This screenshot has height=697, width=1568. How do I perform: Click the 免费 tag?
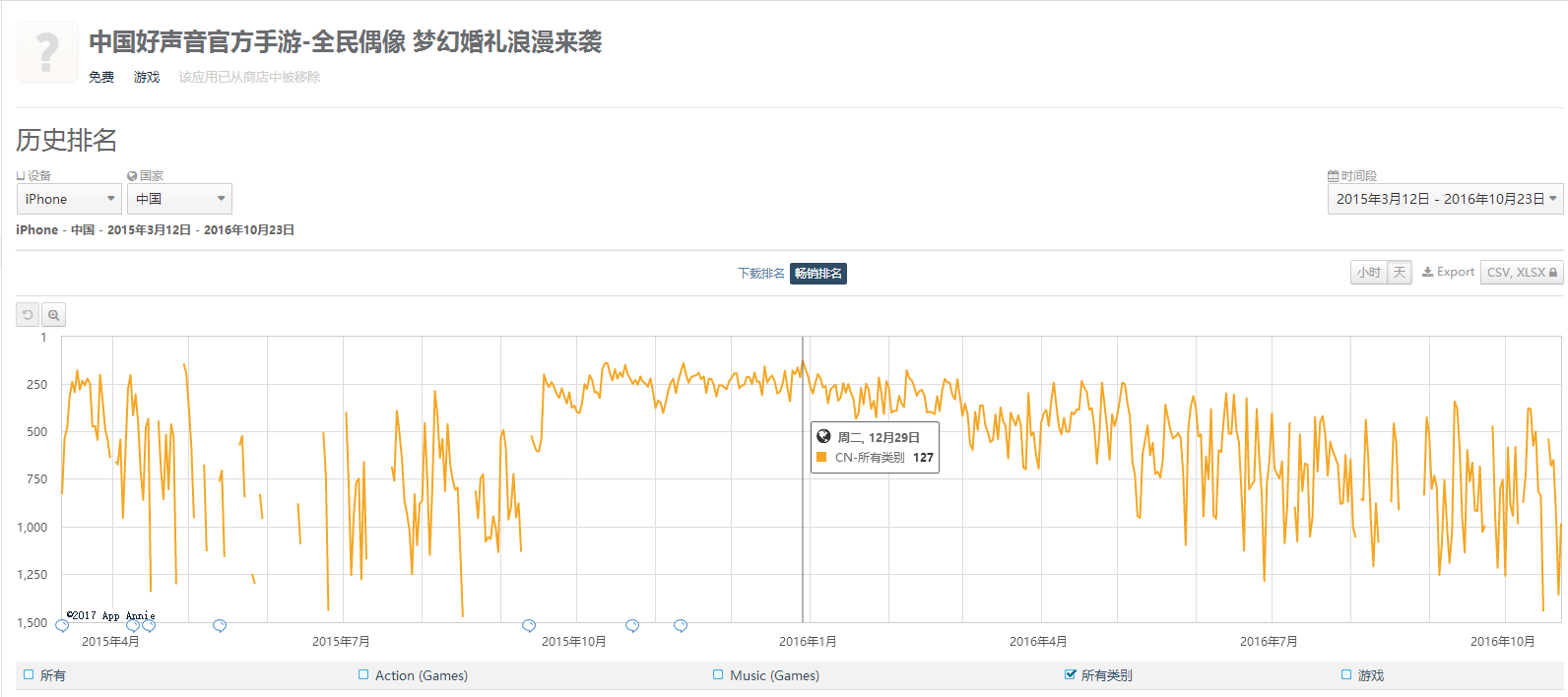101,77
